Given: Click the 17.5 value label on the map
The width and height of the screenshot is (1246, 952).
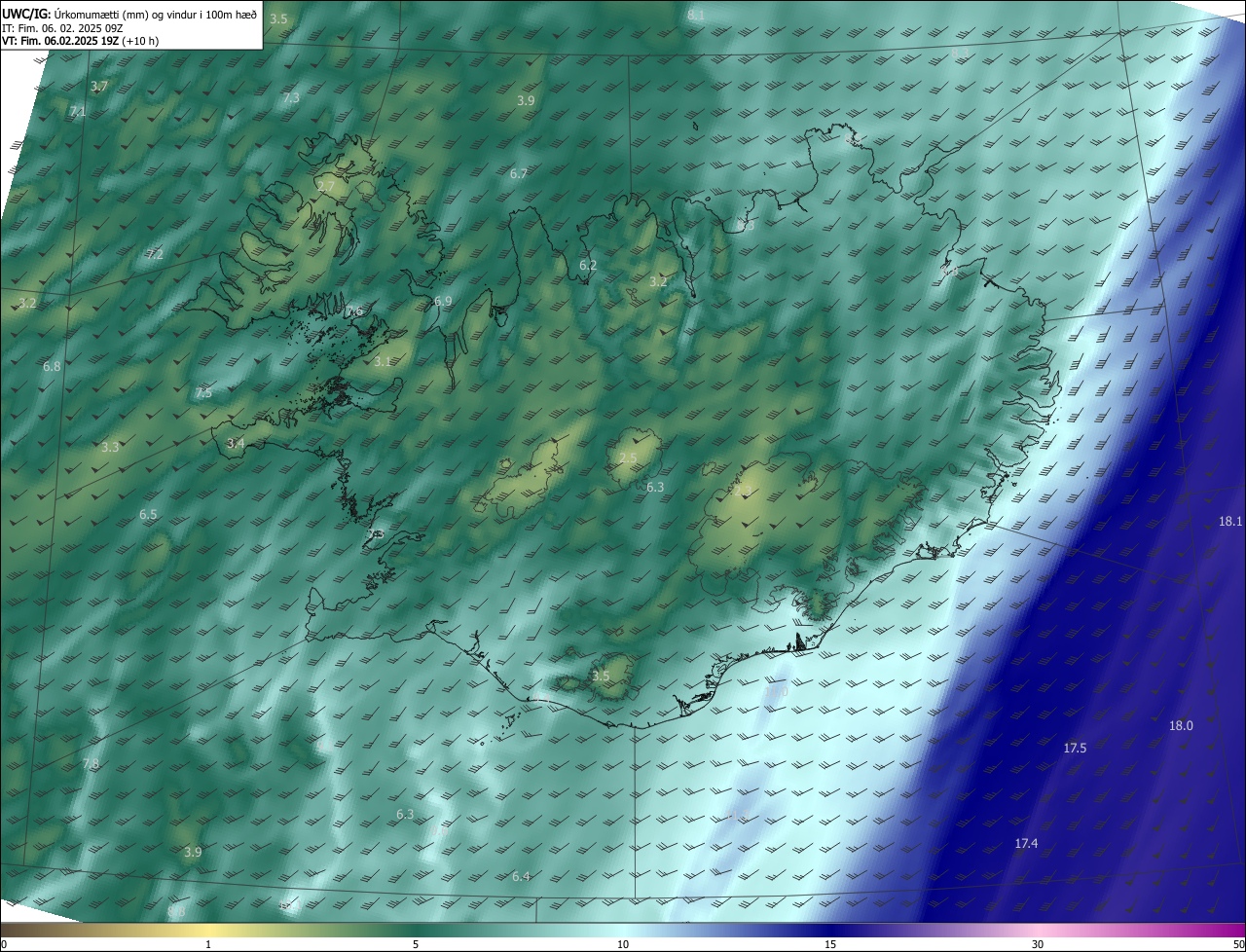Looking at the screenshot, I should [x=1075, y=748].
